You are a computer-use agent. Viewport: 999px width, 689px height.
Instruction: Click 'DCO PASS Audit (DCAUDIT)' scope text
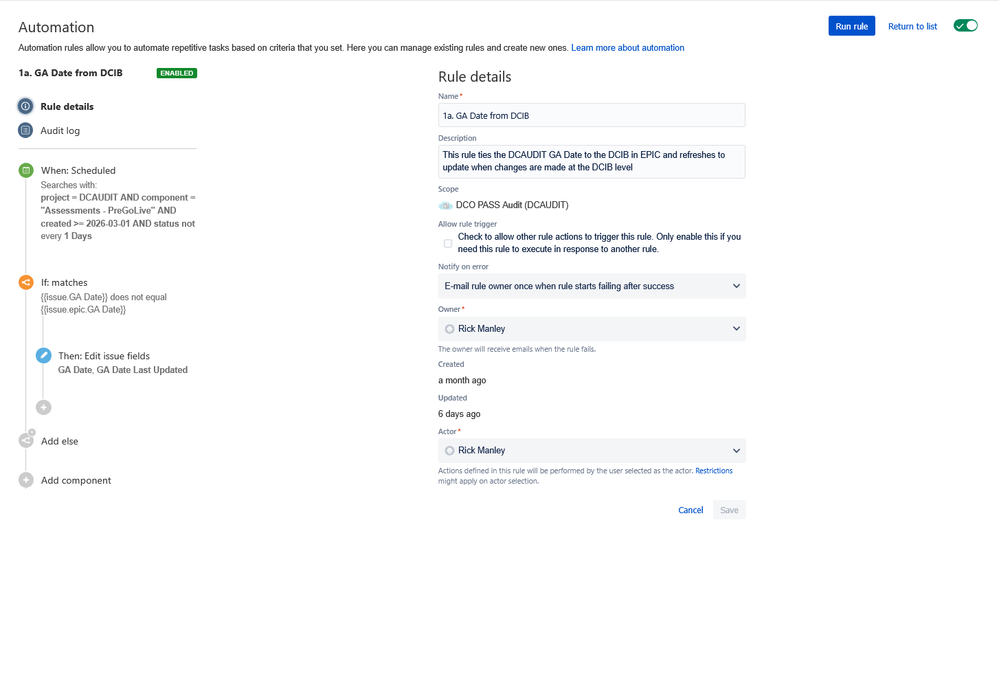click(x=512, y=205)
